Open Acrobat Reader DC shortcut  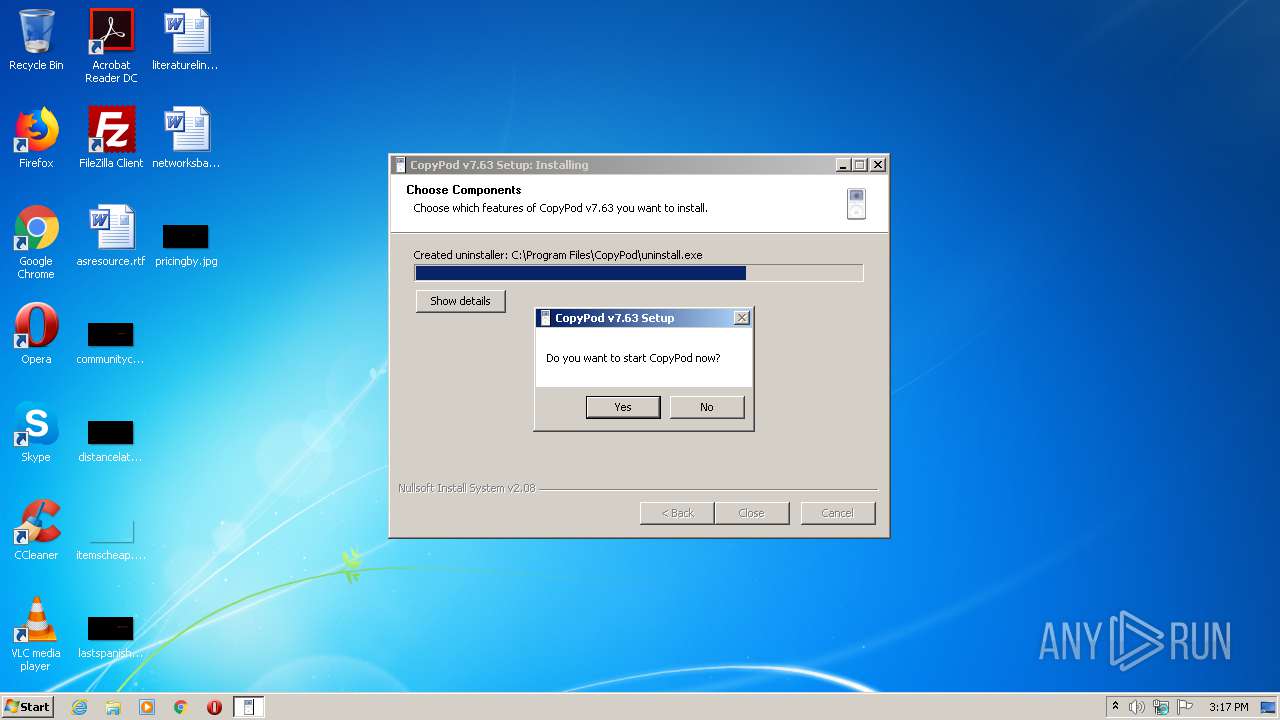tap(111, 46)
